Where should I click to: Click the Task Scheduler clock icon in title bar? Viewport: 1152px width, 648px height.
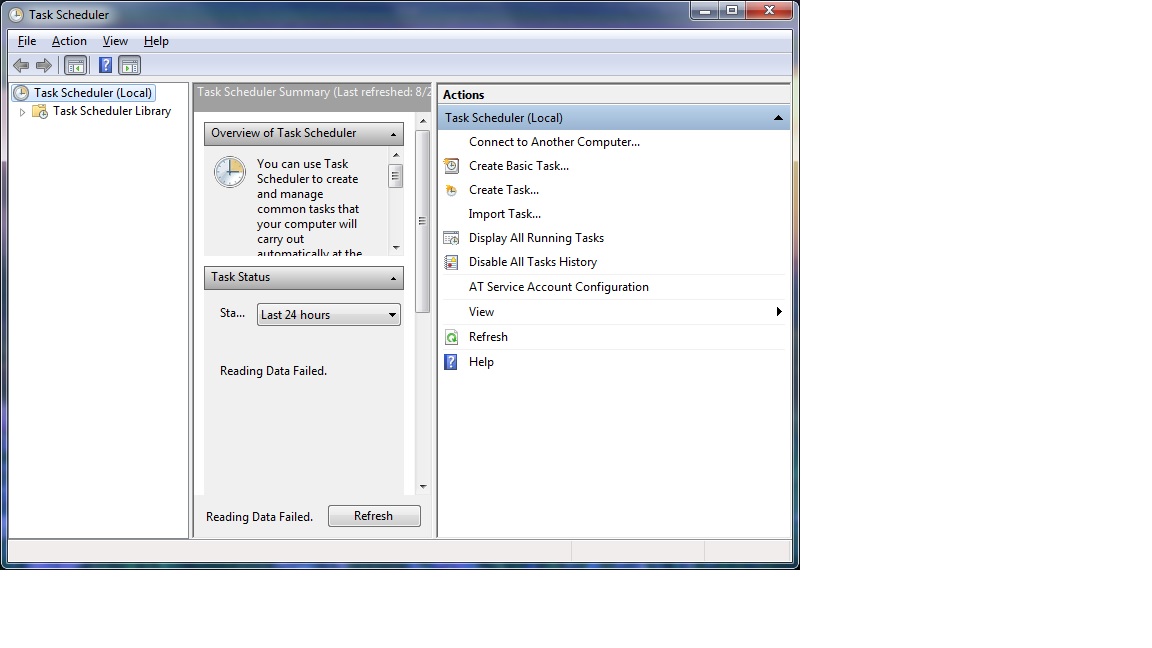15,14
